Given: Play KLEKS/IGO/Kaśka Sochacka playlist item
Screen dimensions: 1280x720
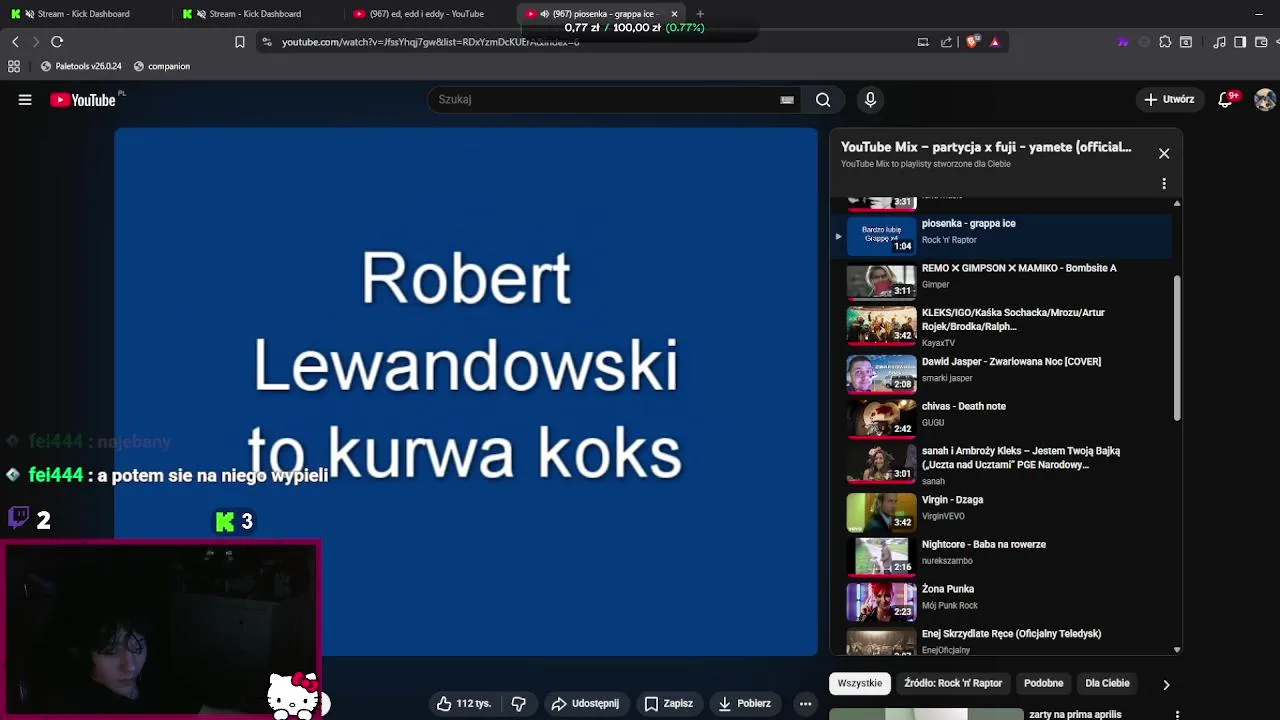Looking at the screenshot, I should (1000, 327).
